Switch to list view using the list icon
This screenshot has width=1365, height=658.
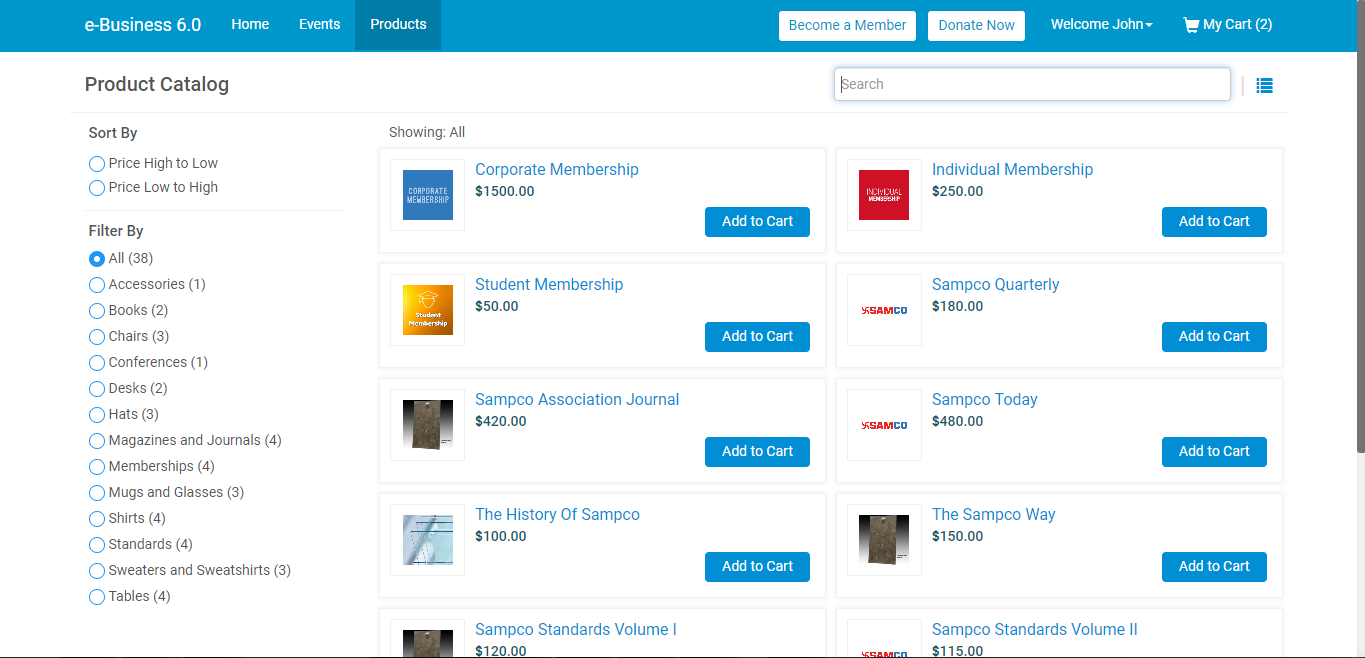[x=1264, y=85]
